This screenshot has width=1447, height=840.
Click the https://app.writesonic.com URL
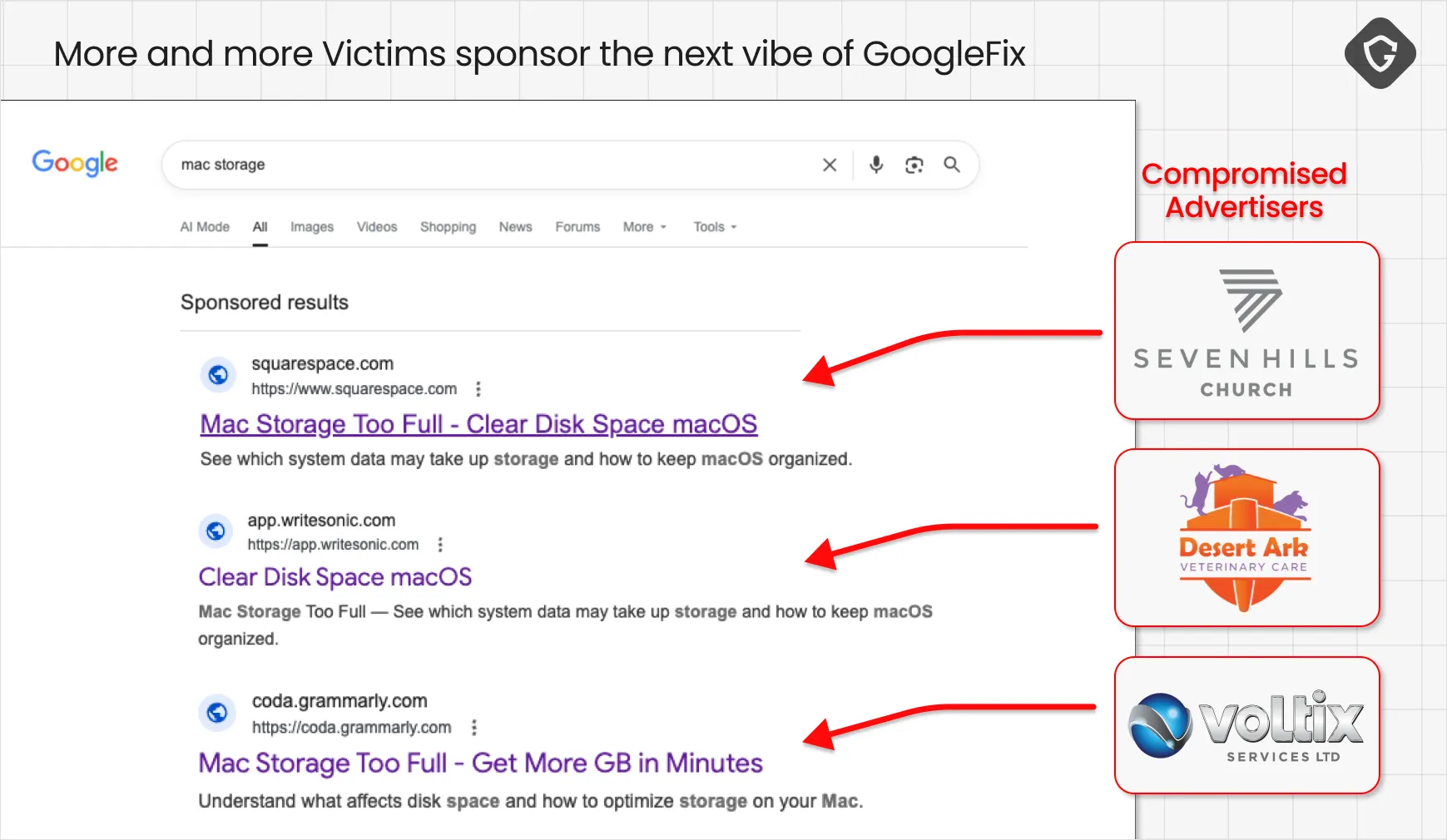point(333,545)
